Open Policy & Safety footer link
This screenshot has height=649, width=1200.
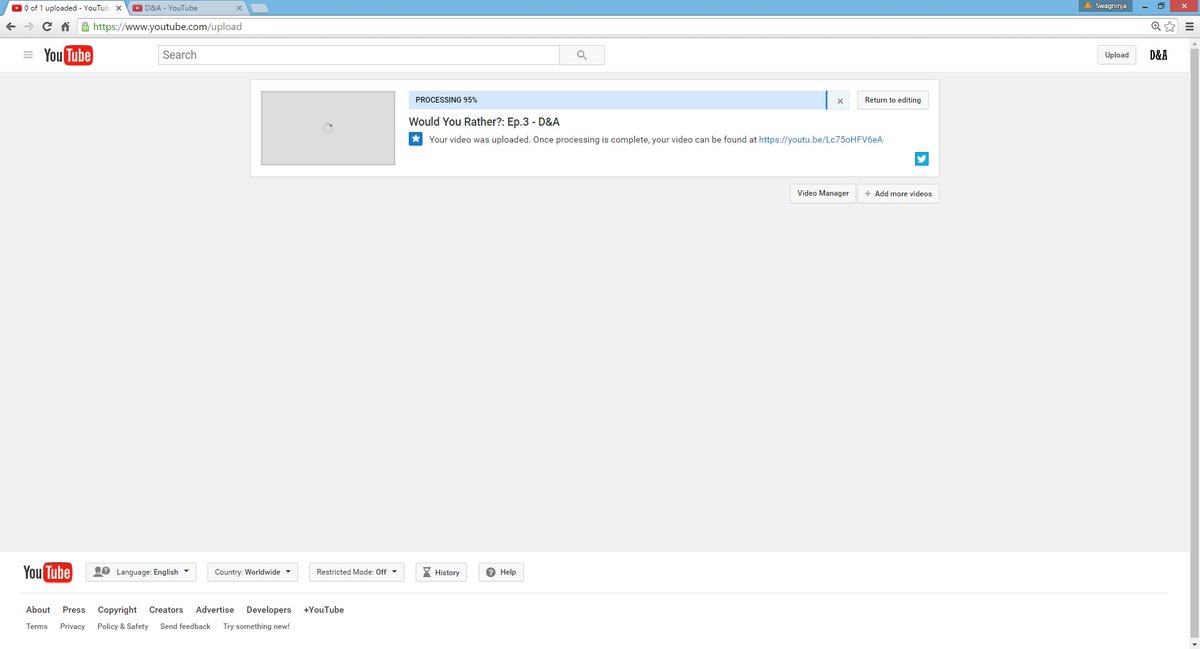[x=123, y=627]
